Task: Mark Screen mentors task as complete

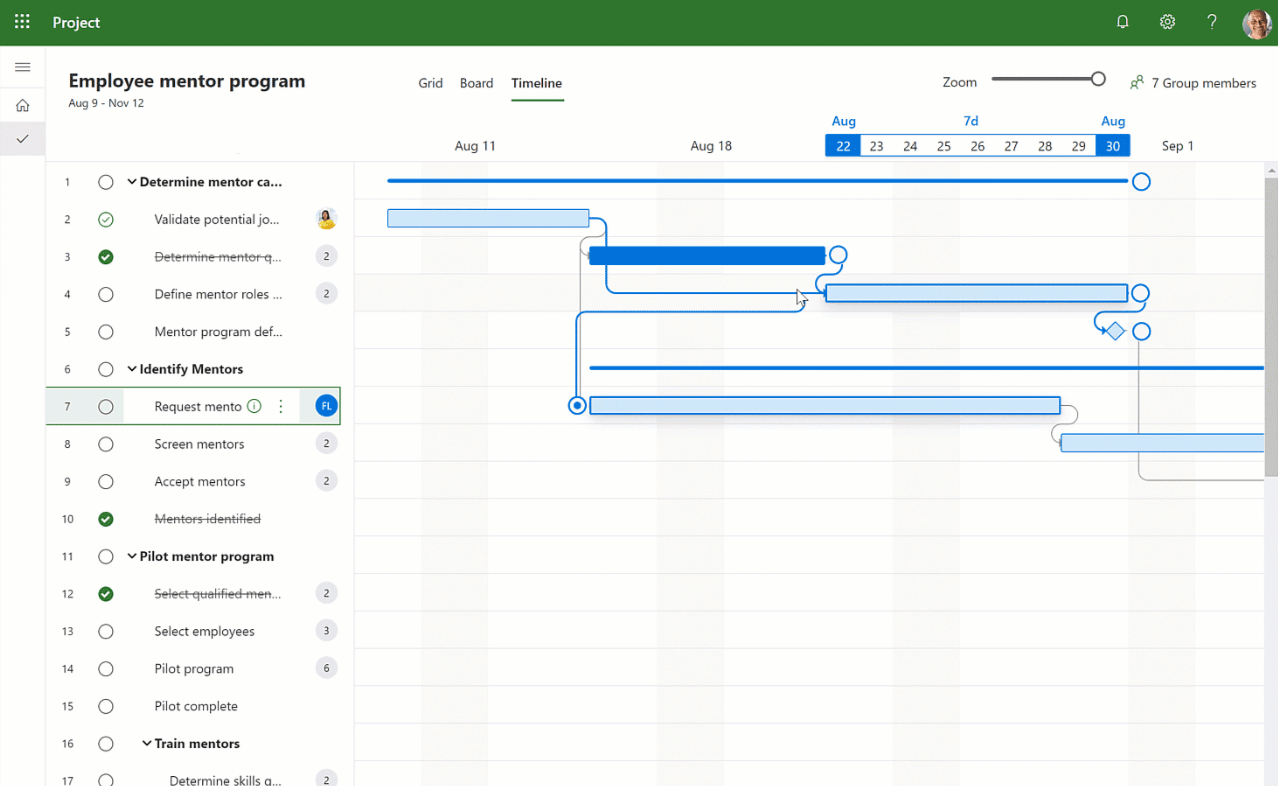Action: [x=106, y=443]
